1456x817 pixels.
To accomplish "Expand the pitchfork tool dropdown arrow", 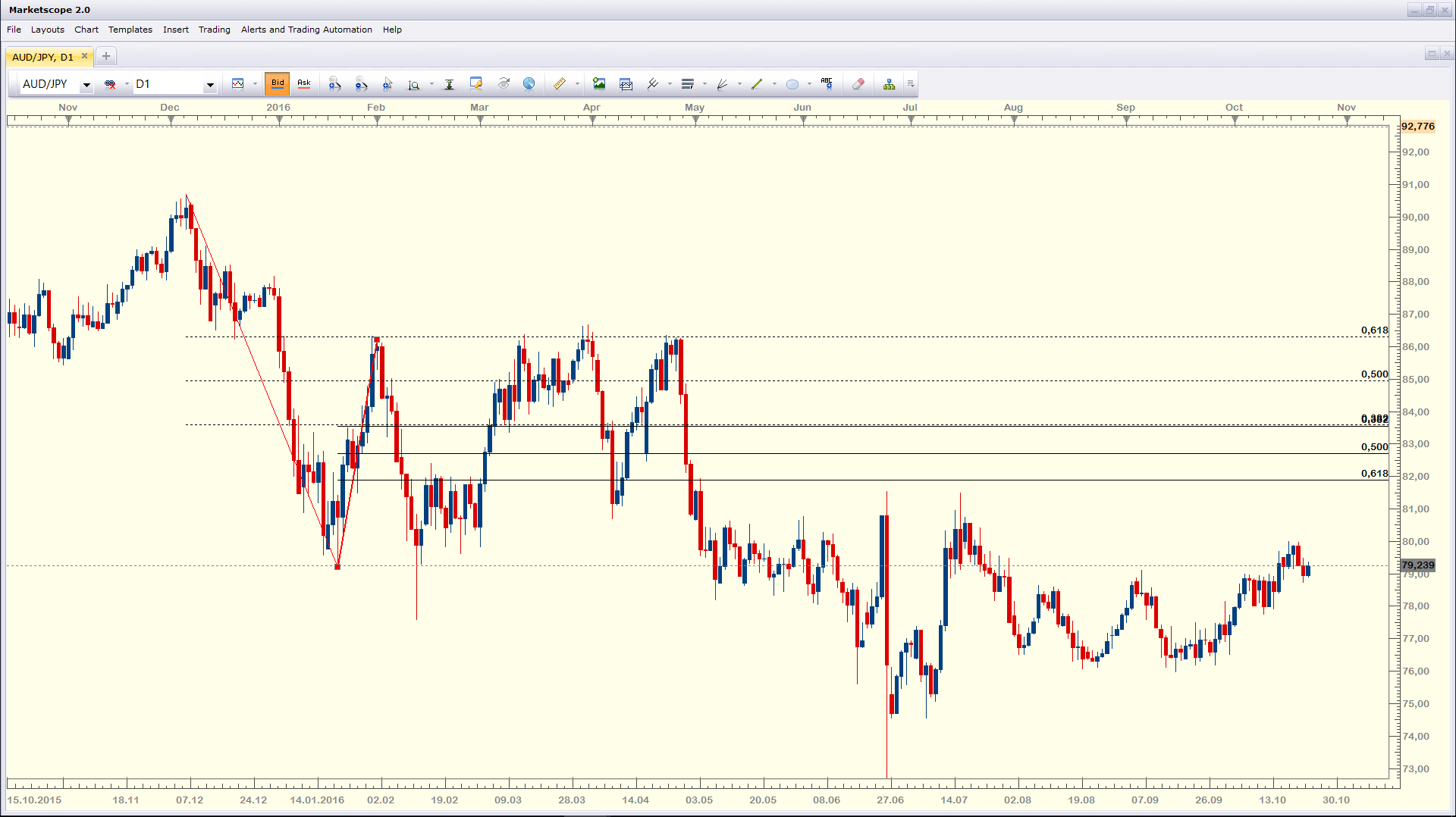I will tap(670, 84).
